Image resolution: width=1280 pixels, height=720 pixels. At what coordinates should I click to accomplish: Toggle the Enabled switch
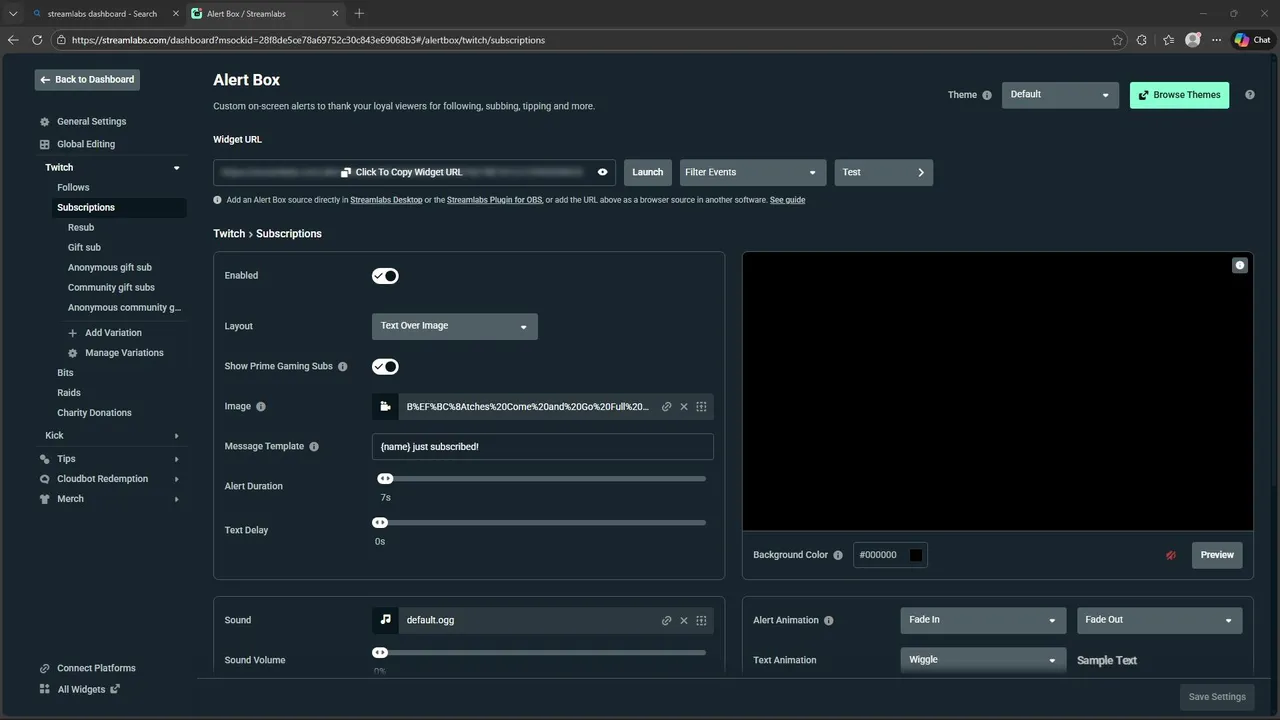pos(385,276)
